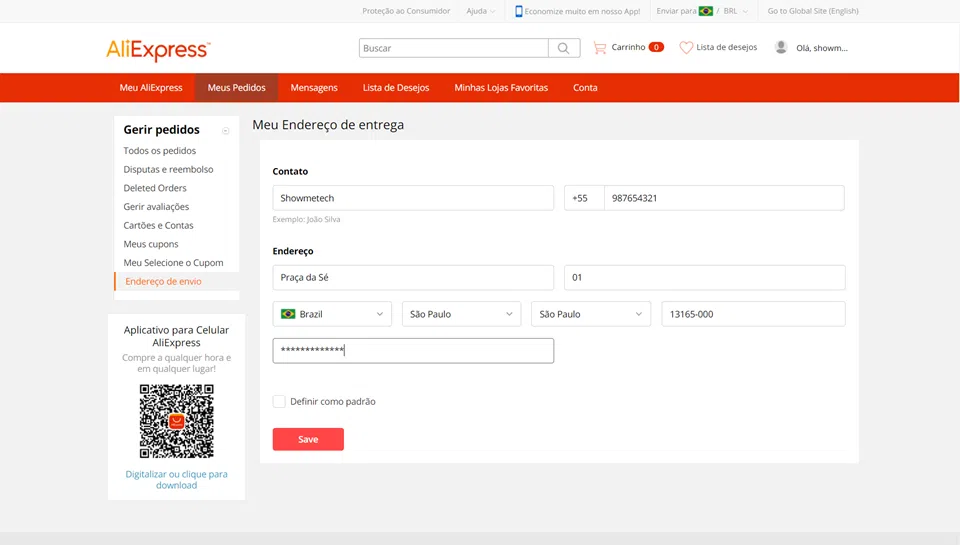The image size is (960, 545).
Task: Click the AliExpress app QR code
Action: tap(176, 421)
